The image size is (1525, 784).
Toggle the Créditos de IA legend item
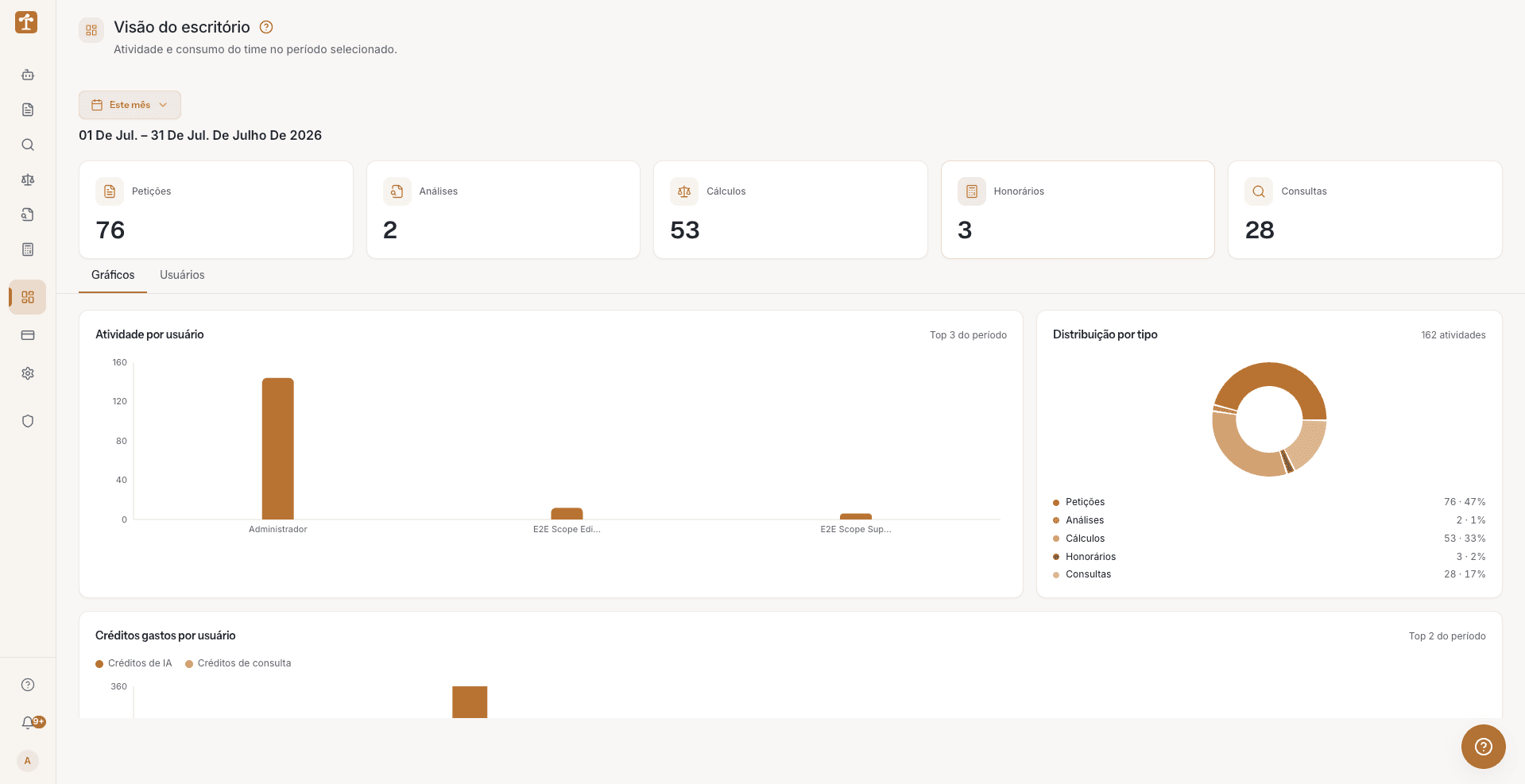(134, 663)
